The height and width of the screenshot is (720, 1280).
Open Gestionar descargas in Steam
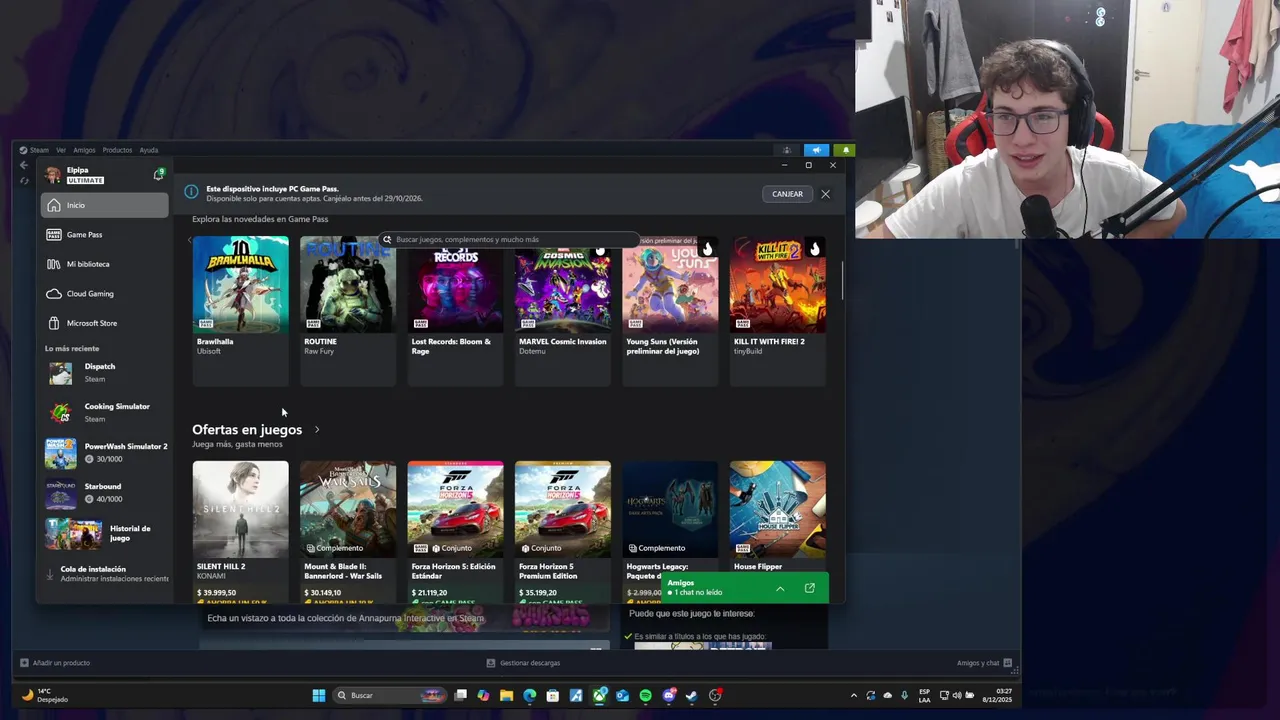[523, 663]
